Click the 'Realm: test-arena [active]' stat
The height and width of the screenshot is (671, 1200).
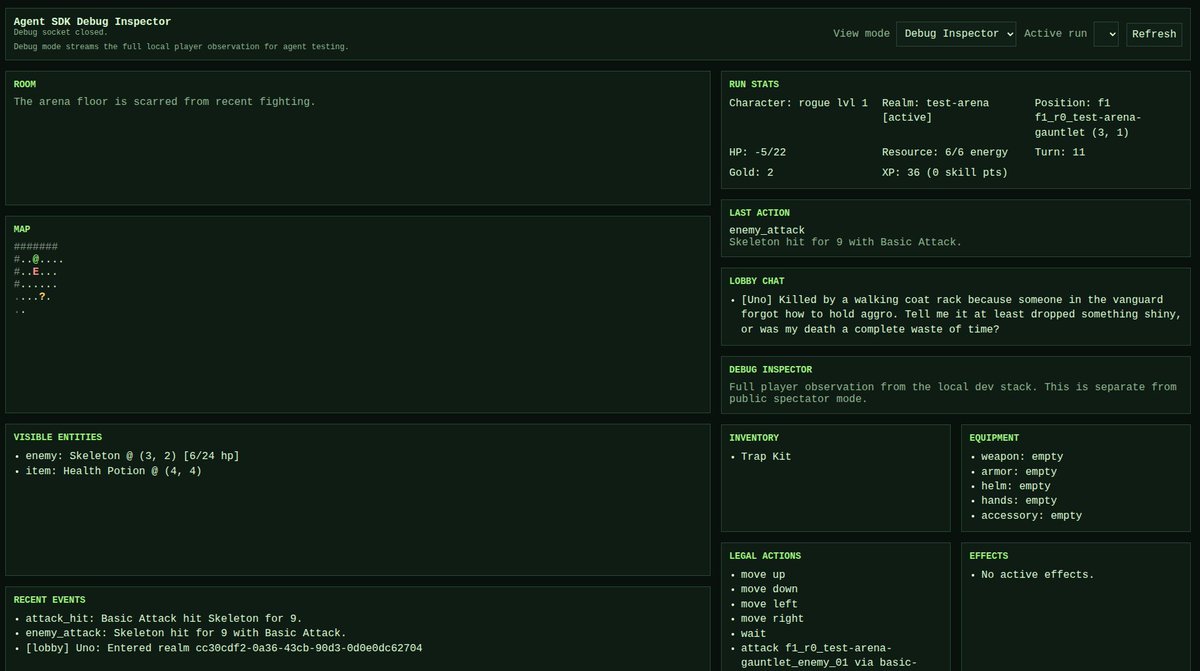(x=936, y=110)
